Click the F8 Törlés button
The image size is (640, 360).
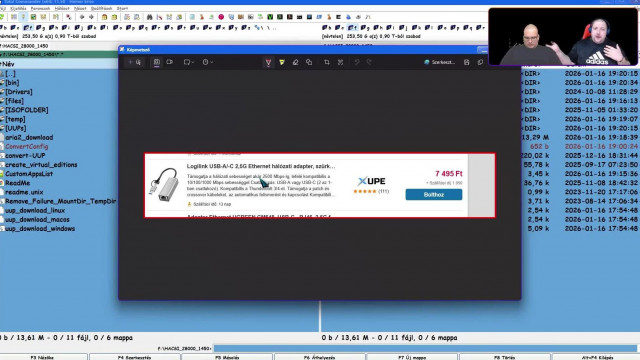click(x=505, y=357)
